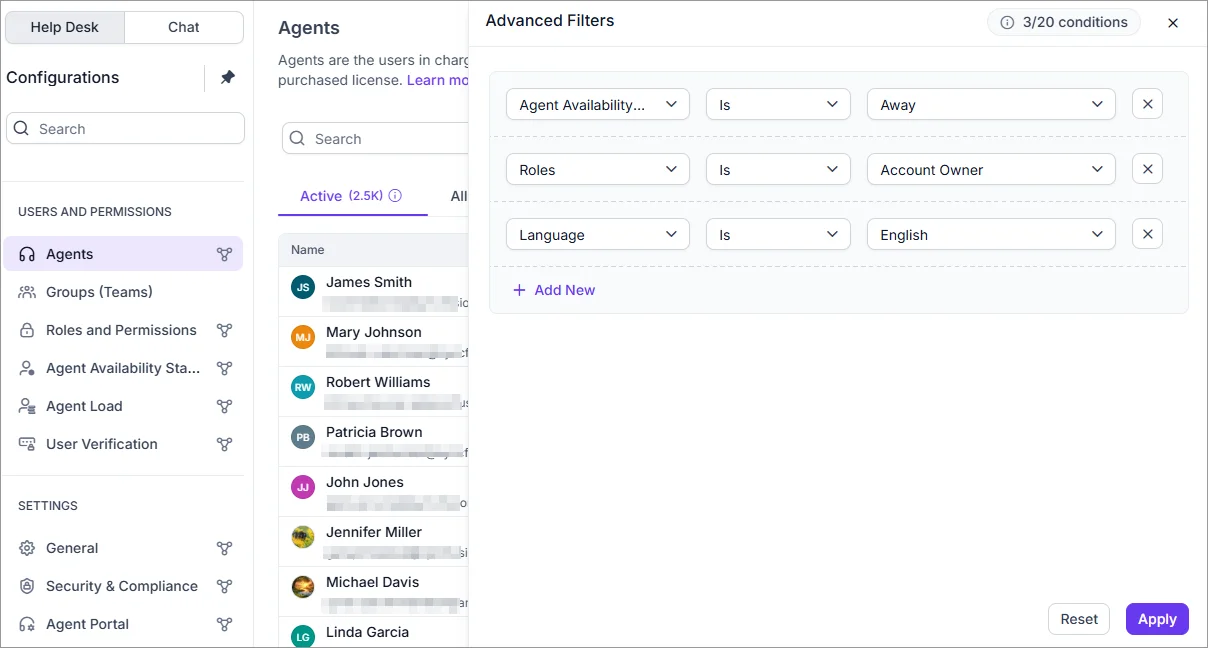
Task: Open the Account Owner value dropdown
Action: (990, 169)
